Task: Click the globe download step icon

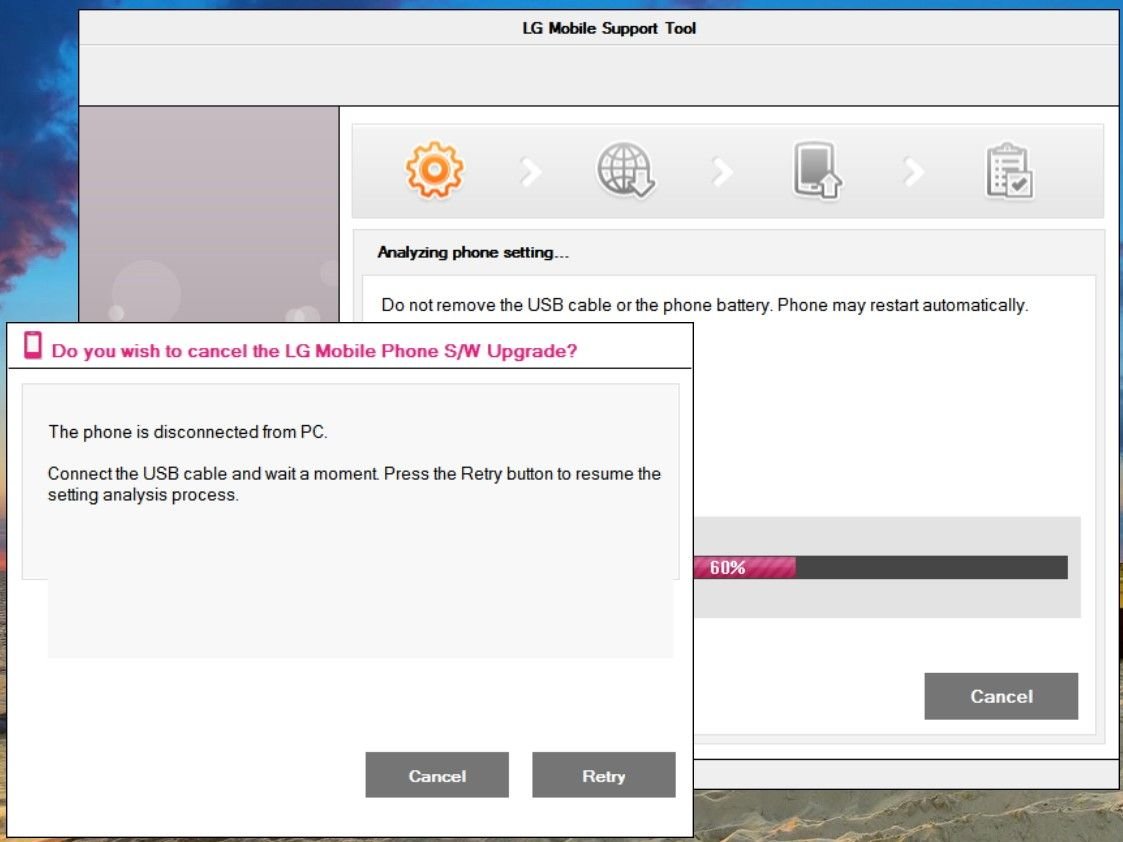Action: [625, 170]
